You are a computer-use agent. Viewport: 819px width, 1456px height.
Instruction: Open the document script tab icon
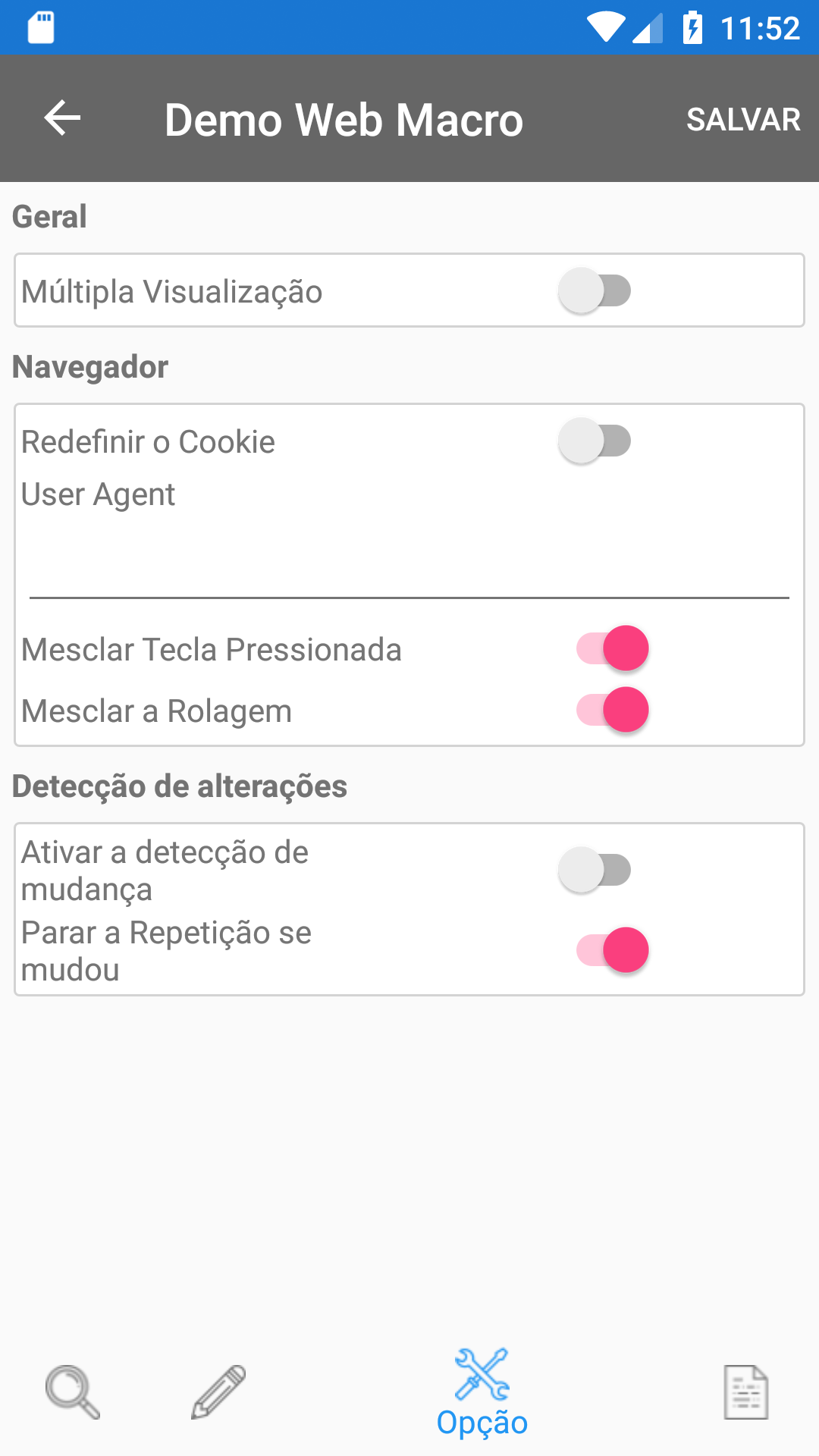tap(746, 1392)
